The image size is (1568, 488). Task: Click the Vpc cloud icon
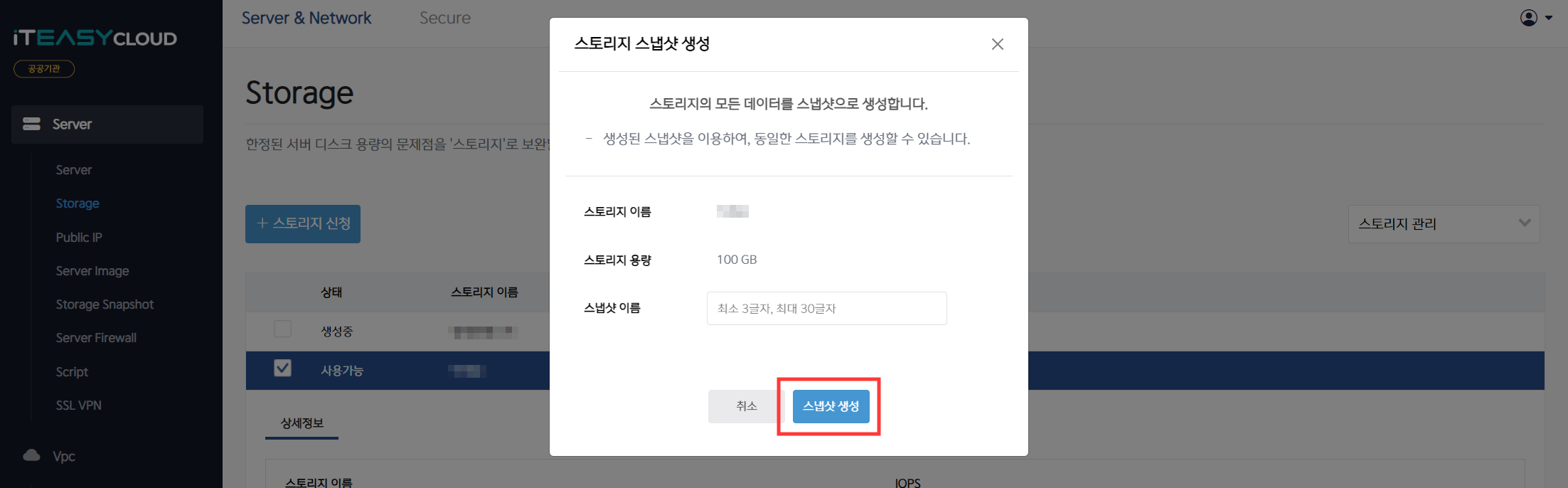[x=32, y=455]
